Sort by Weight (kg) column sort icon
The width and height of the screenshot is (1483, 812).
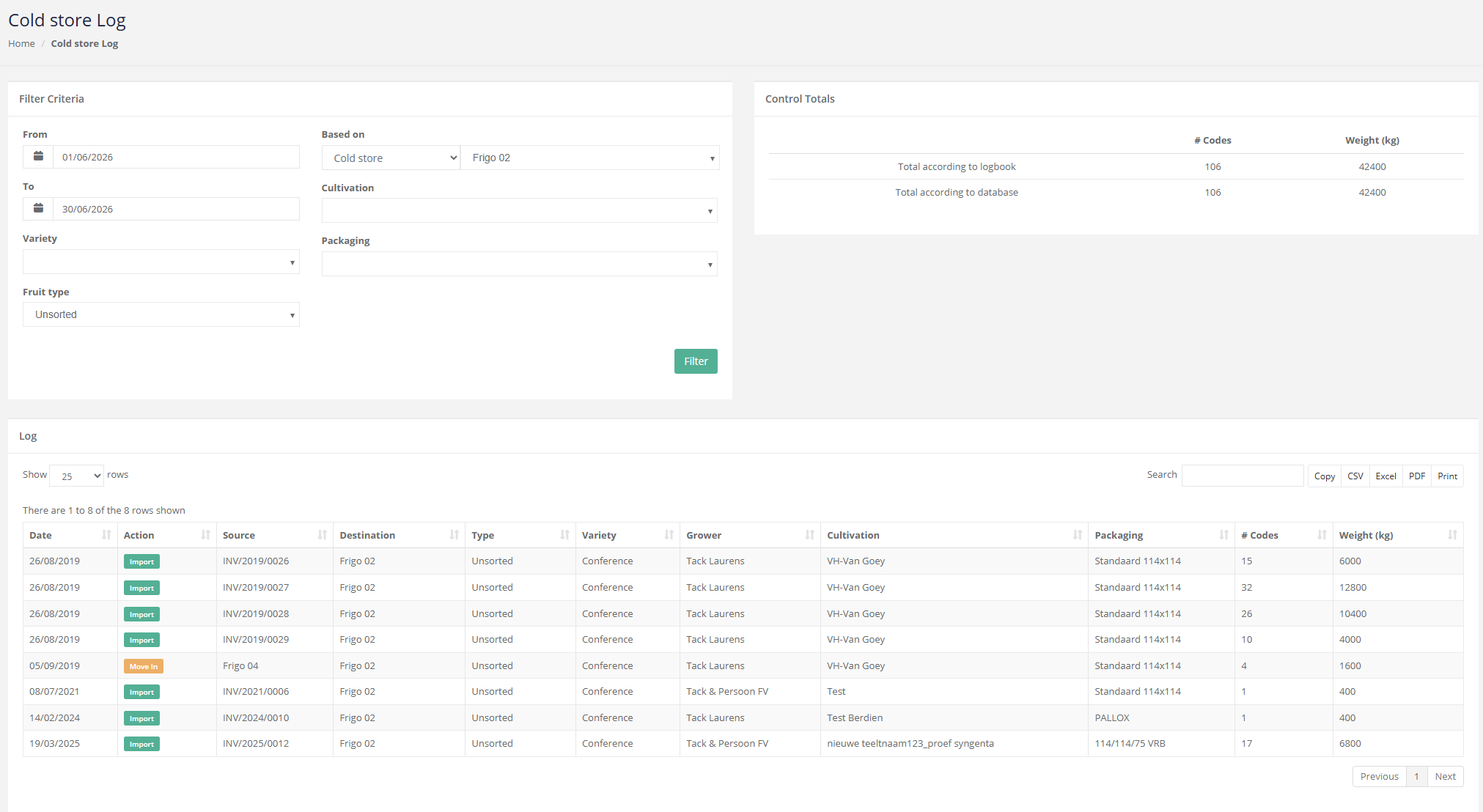(1452, 535)
